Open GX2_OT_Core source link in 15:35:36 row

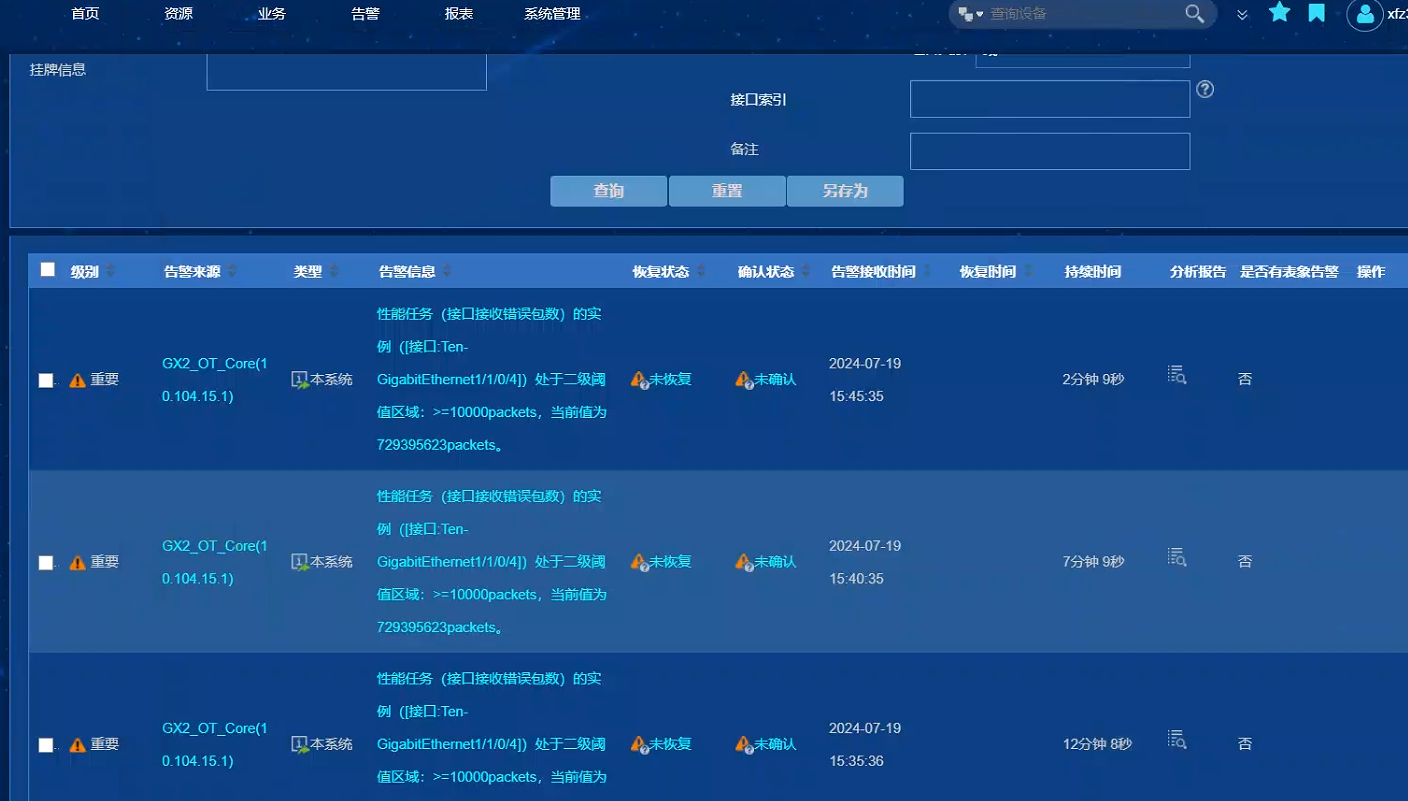click(x=215, y=745)
